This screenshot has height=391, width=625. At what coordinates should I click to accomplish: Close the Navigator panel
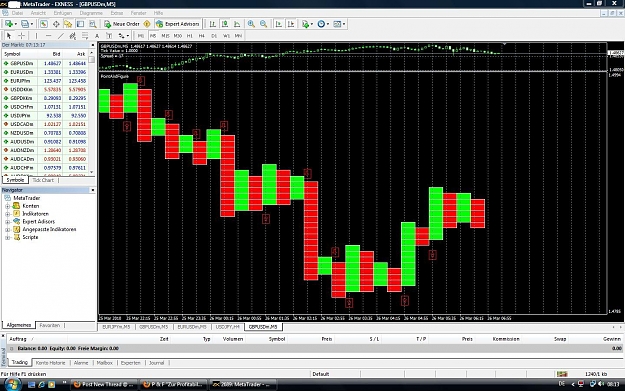pos(93,190)
